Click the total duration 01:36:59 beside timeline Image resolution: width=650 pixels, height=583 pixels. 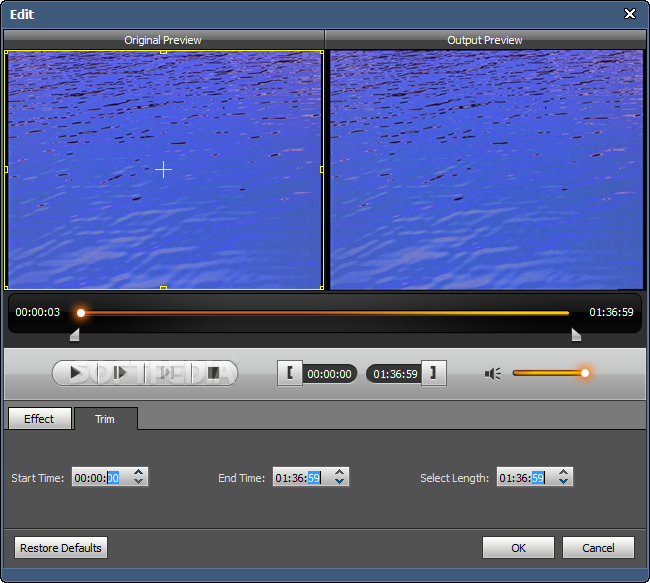click(x=611, y=312)
